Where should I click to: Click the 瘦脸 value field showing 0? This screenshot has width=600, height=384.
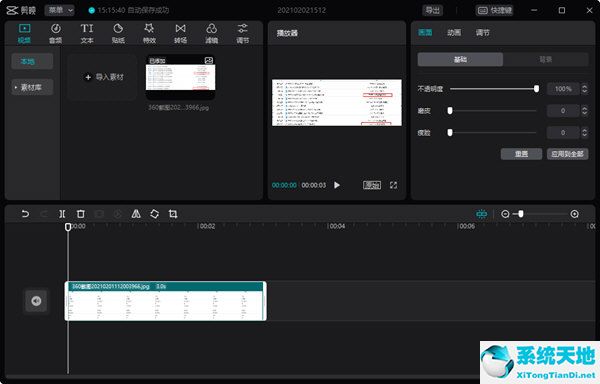(563, 132)
